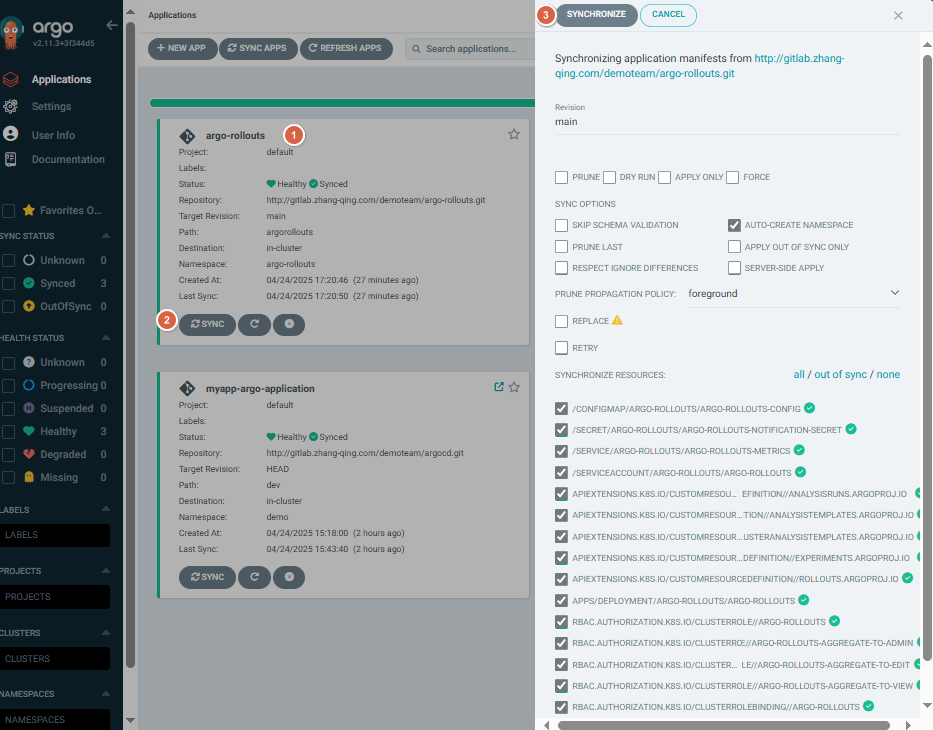Click the LABELS filter input box
The image size is (933, 730).
[x=55, y=535]
